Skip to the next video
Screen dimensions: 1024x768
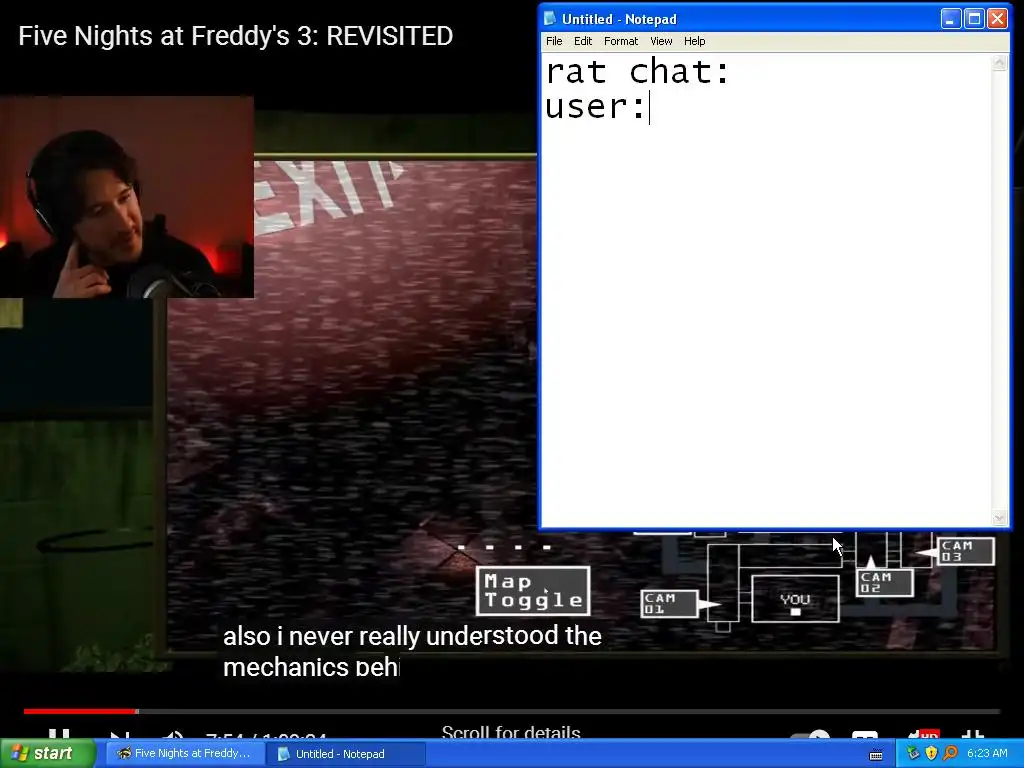click(x=120, y=734)
